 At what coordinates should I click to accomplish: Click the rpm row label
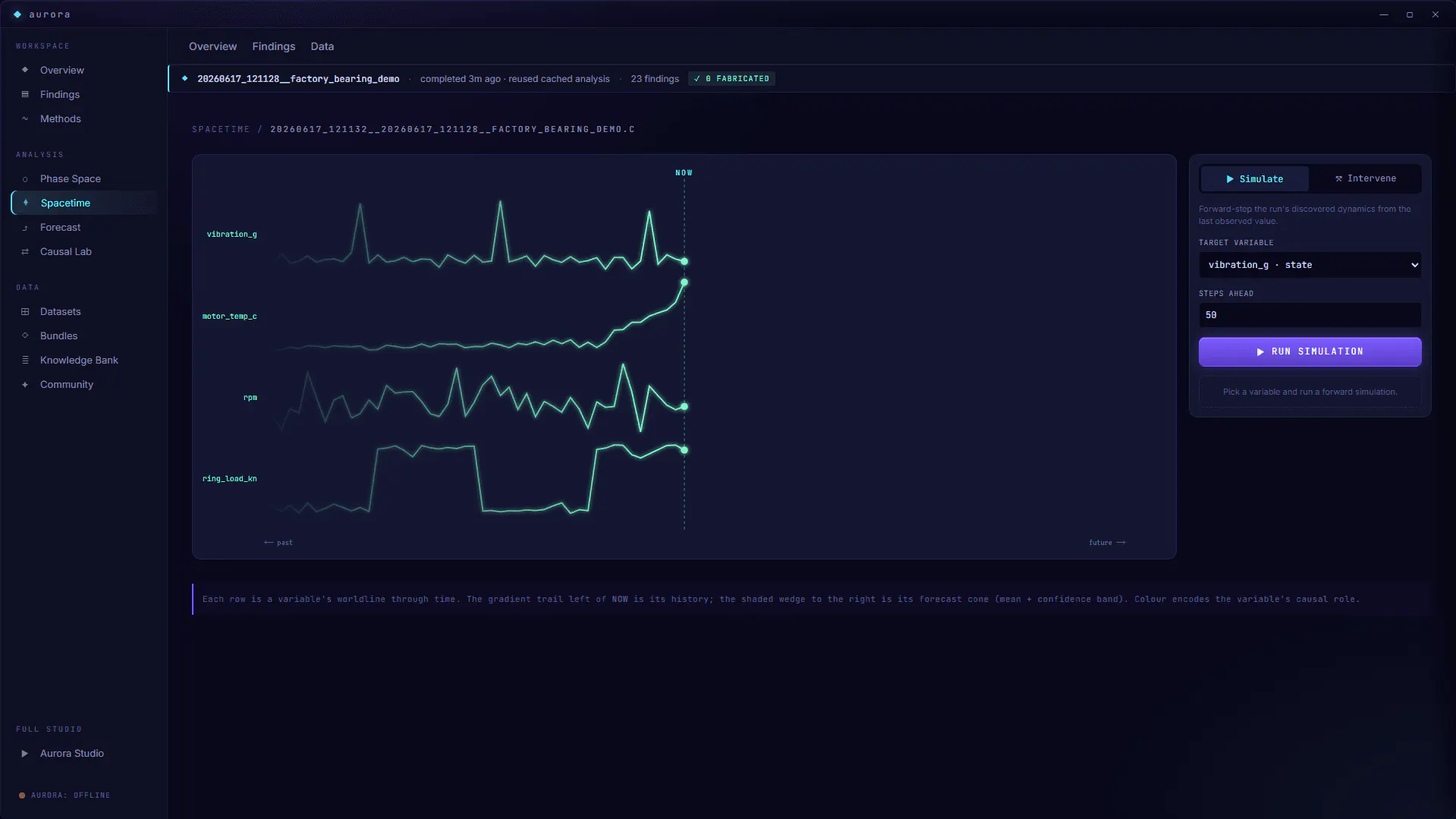coord(250,398)
